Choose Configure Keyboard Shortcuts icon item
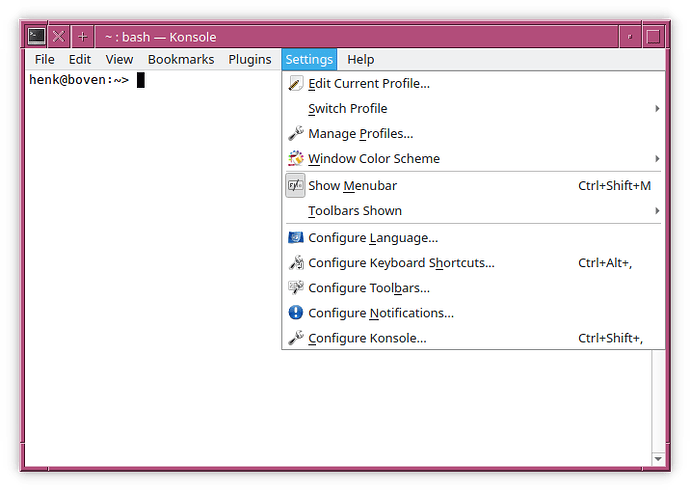The image size is (690, 490). click(x=295, y=263)
